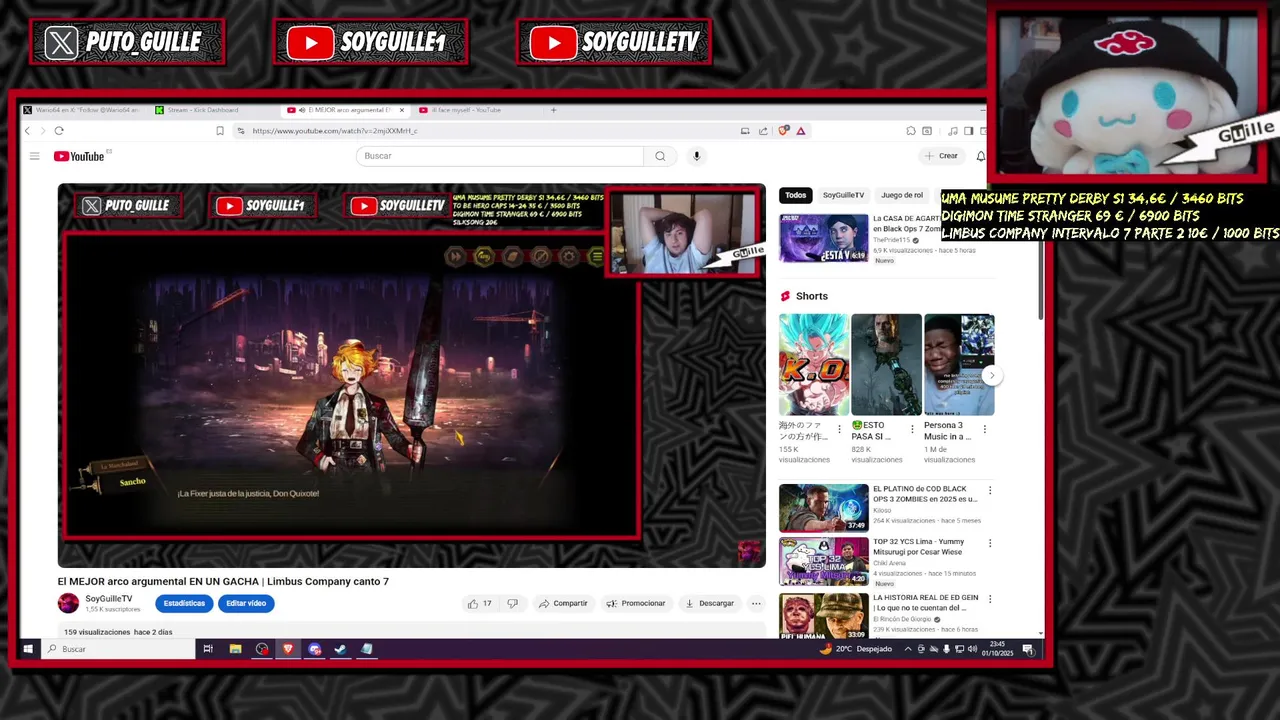The height and width of the screenshot is (720, 1280).
Task: Open the browser extensions puzzle icon
Action: pos(911,131)
